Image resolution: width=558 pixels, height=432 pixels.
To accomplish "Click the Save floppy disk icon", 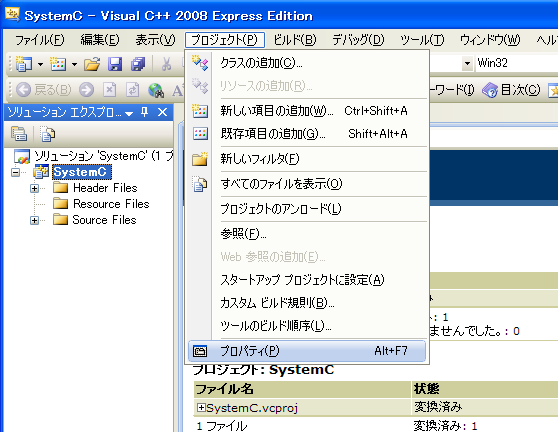I will tap(115, 64).
